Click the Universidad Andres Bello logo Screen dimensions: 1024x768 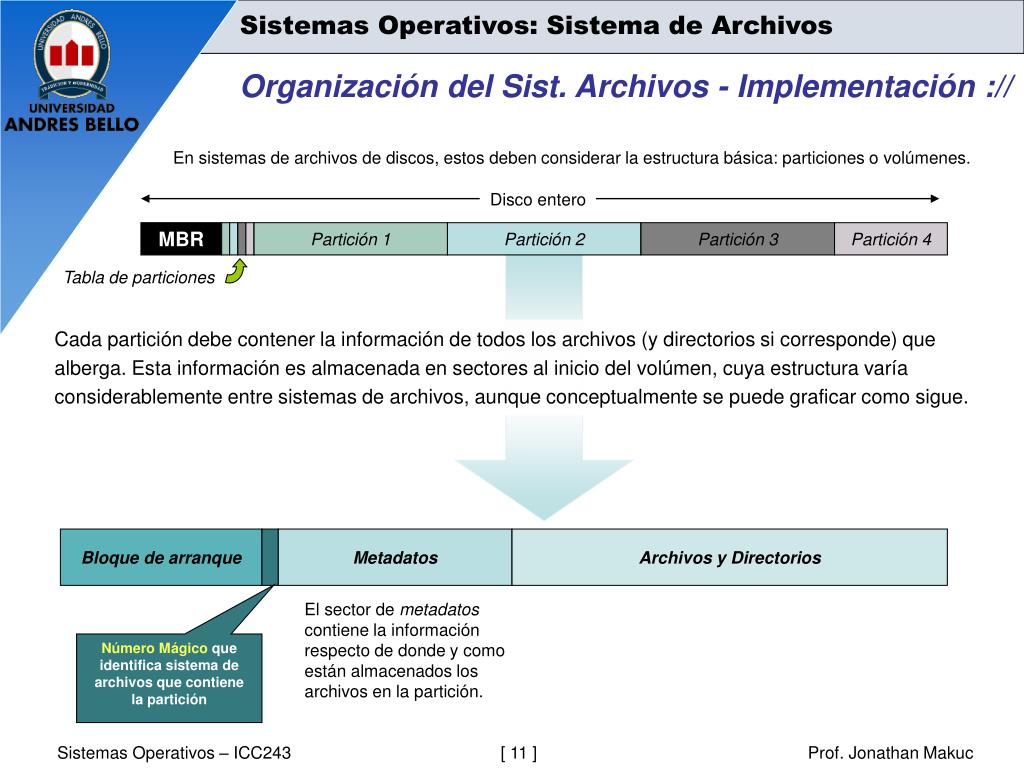72,71
